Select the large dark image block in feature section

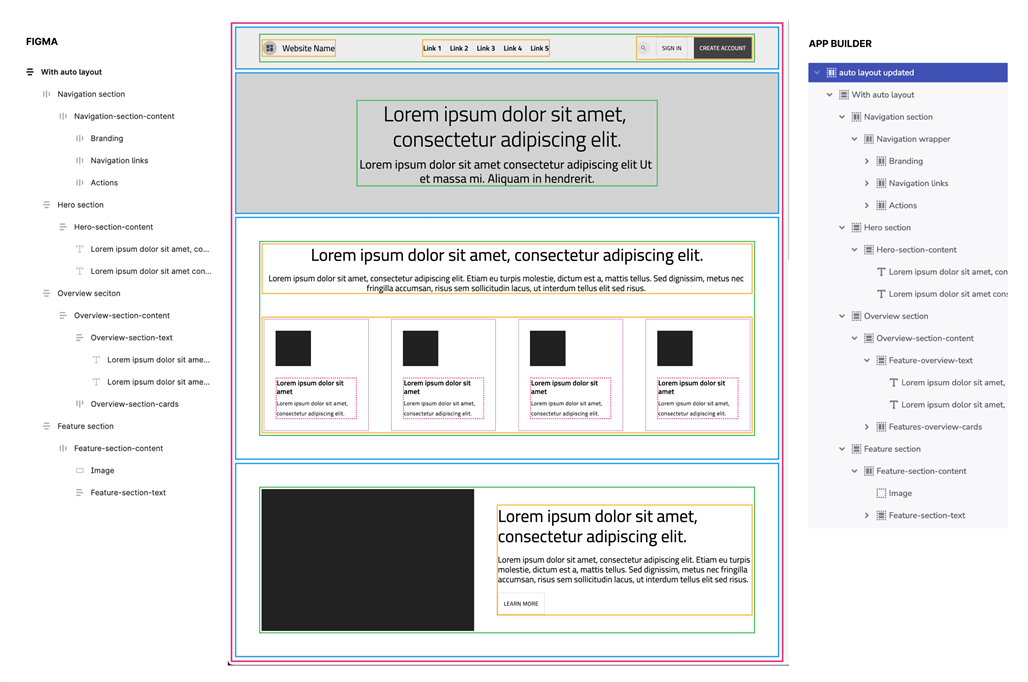tap(367, 560)
